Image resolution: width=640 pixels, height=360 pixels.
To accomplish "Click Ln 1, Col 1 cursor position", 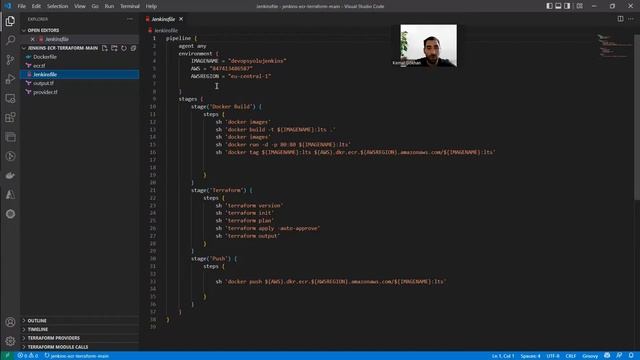I will pos(502,356).
